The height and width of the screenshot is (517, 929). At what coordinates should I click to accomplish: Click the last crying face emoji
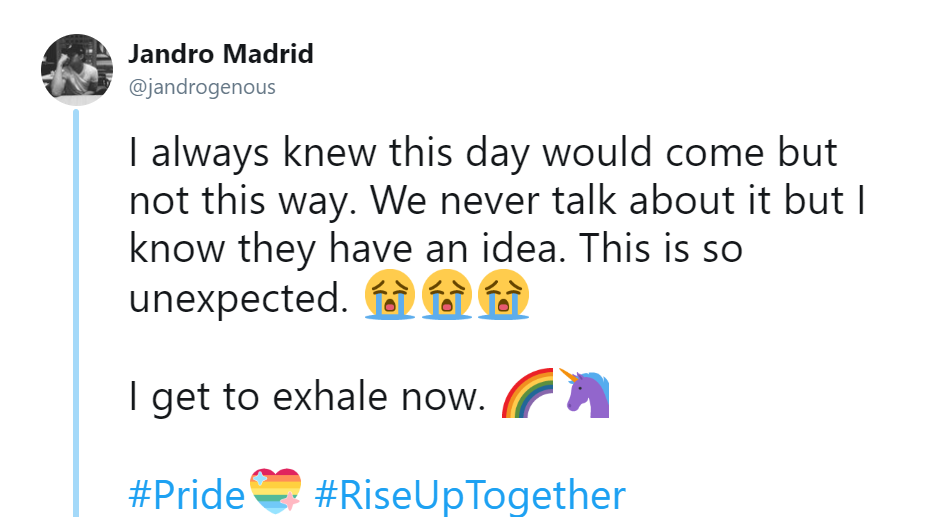(503, 294)
